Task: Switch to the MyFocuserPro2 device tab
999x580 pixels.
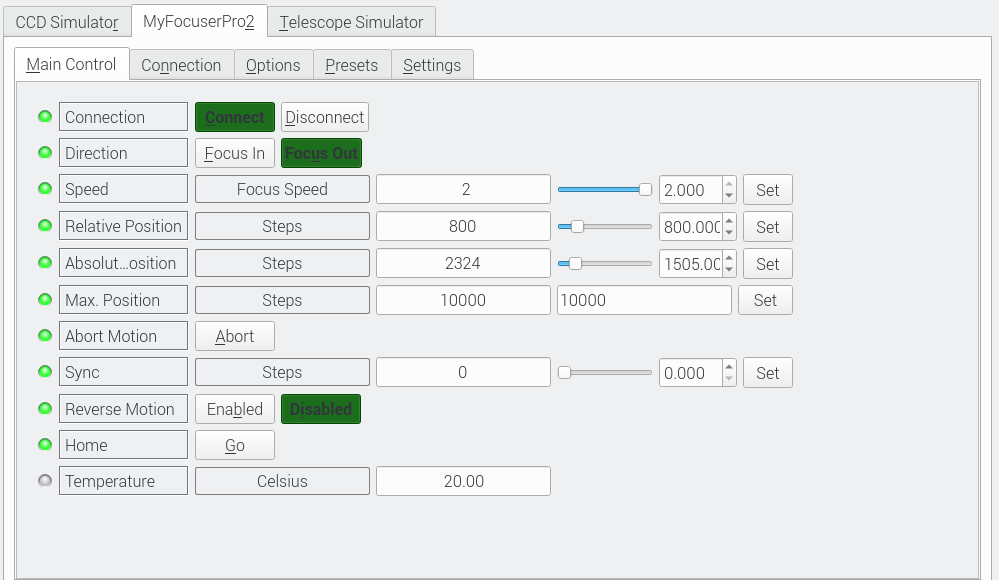Action: [199, 21]
